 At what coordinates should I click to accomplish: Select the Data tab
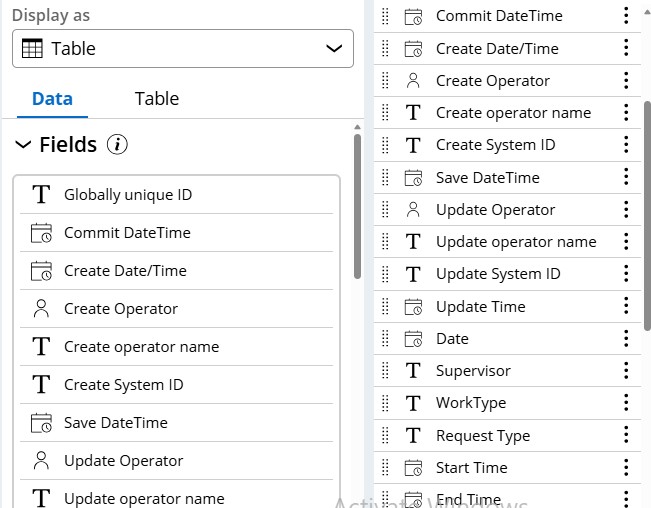52,98
